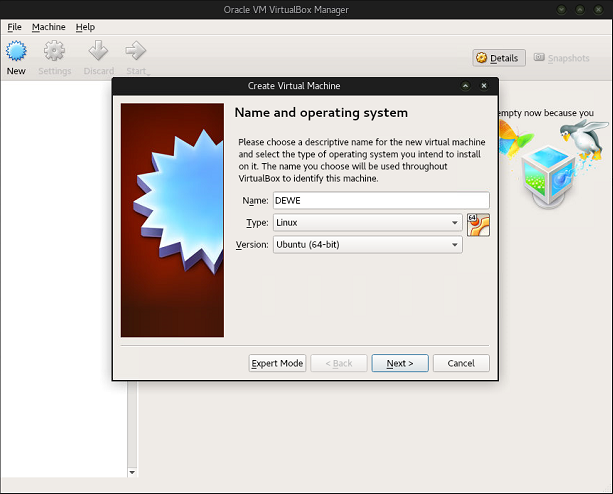
Task: Click the Ubuntu 64-bit OS type icon
Action: [478, 225]
